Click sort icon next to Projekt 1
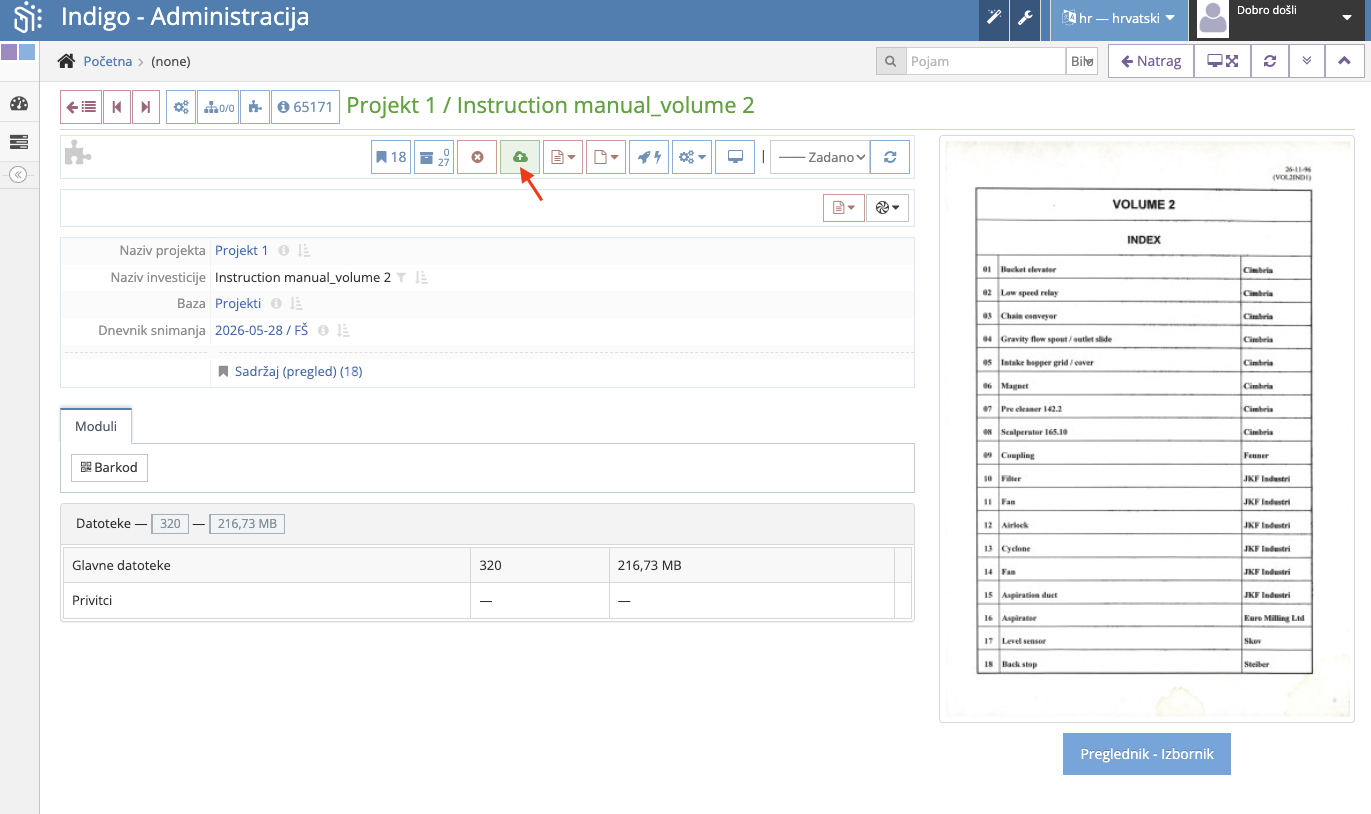 (305, 251)
